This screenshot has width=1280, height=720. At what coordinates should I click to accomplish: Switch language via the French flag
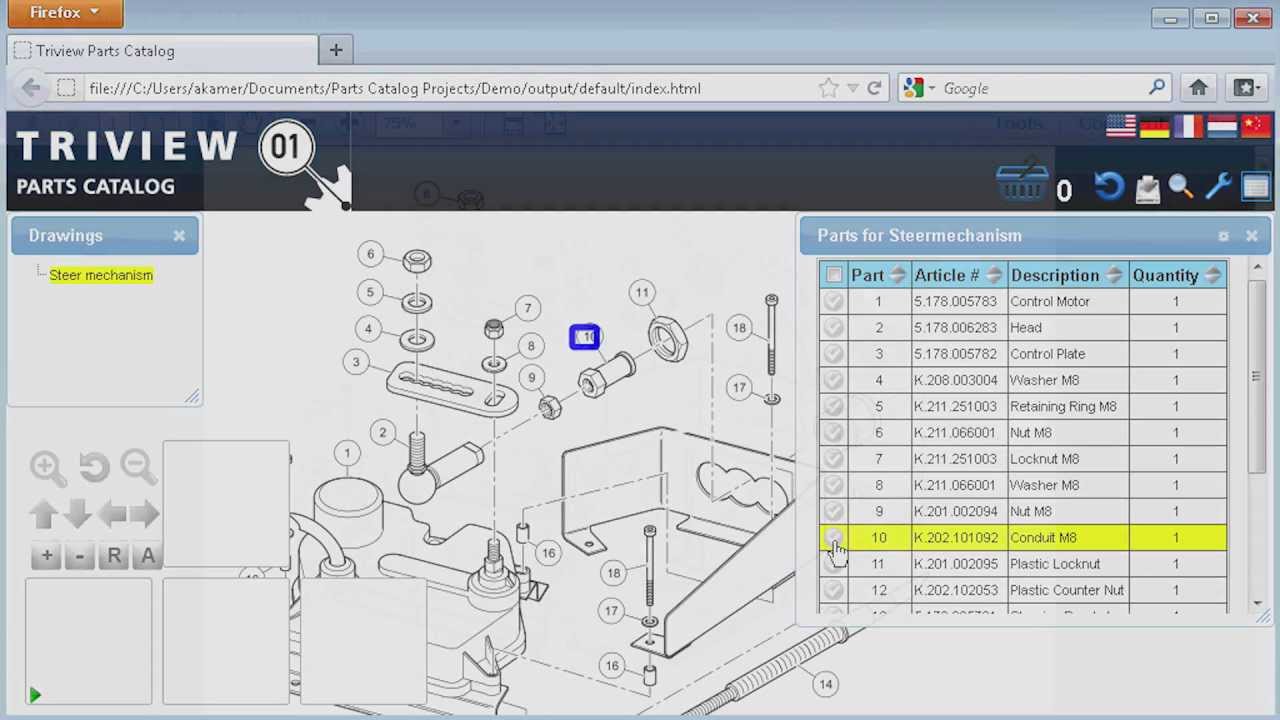click(x=1188, y=126)
